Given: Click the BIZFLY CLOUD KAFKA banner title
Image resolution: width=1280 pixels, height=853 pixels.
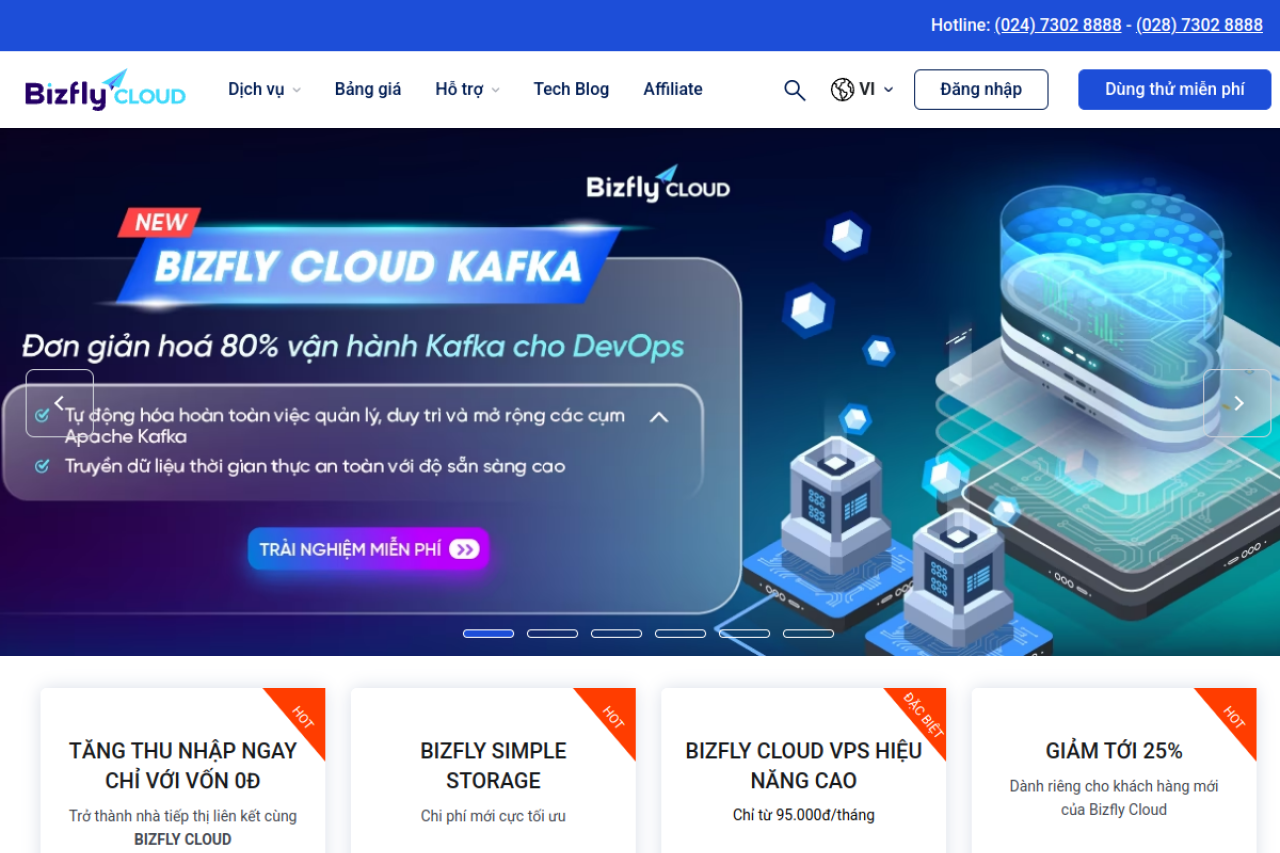Looking at the screenshot, I should tap(368, 267).
